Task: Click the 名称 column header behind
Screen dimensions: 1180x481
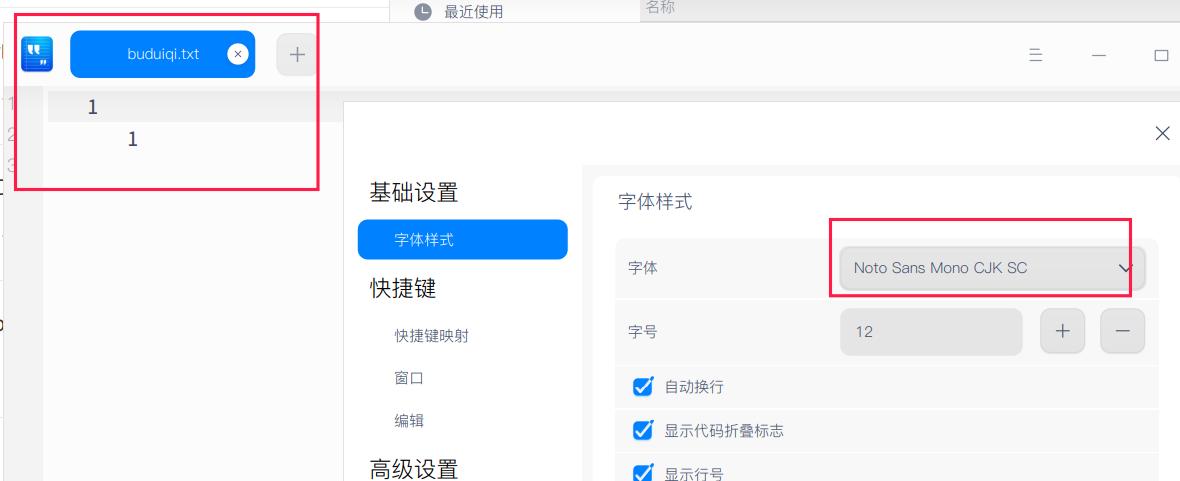Action: (660, 8)
